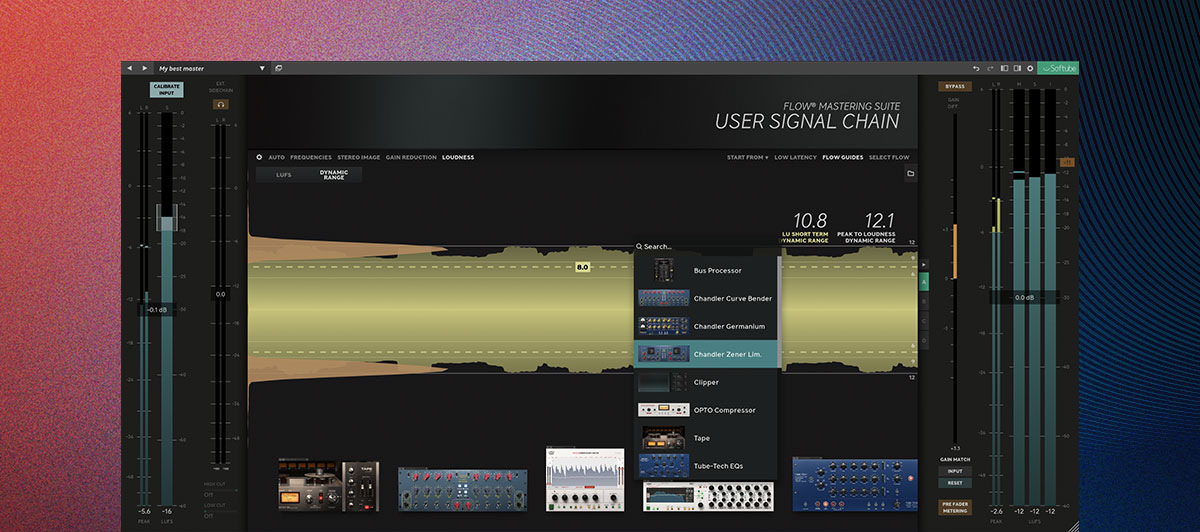The width and height of the screenshot is (1200, 532).
Task: Open the blue Curve Bender EQ module thumbnail
Action: 463,489
